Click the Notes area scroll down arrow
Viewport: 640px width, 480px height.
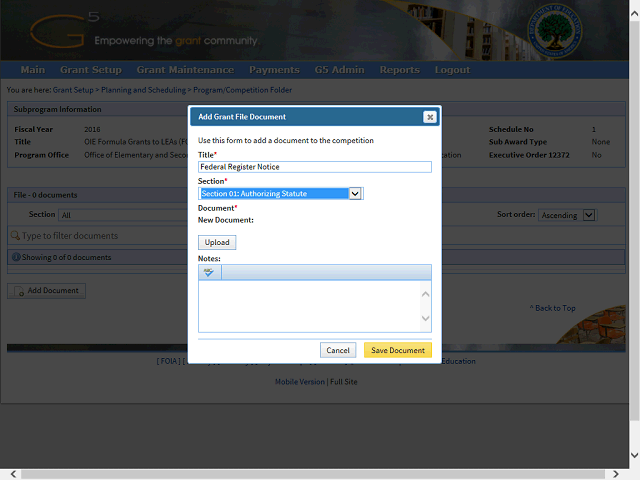(425, 318)
